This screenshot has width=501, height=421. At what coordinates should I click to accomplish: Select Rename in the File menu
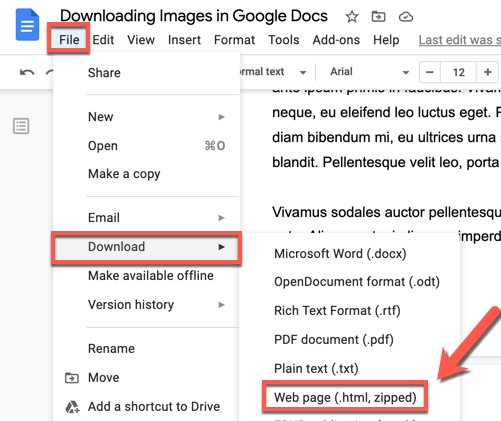(146, 349)
